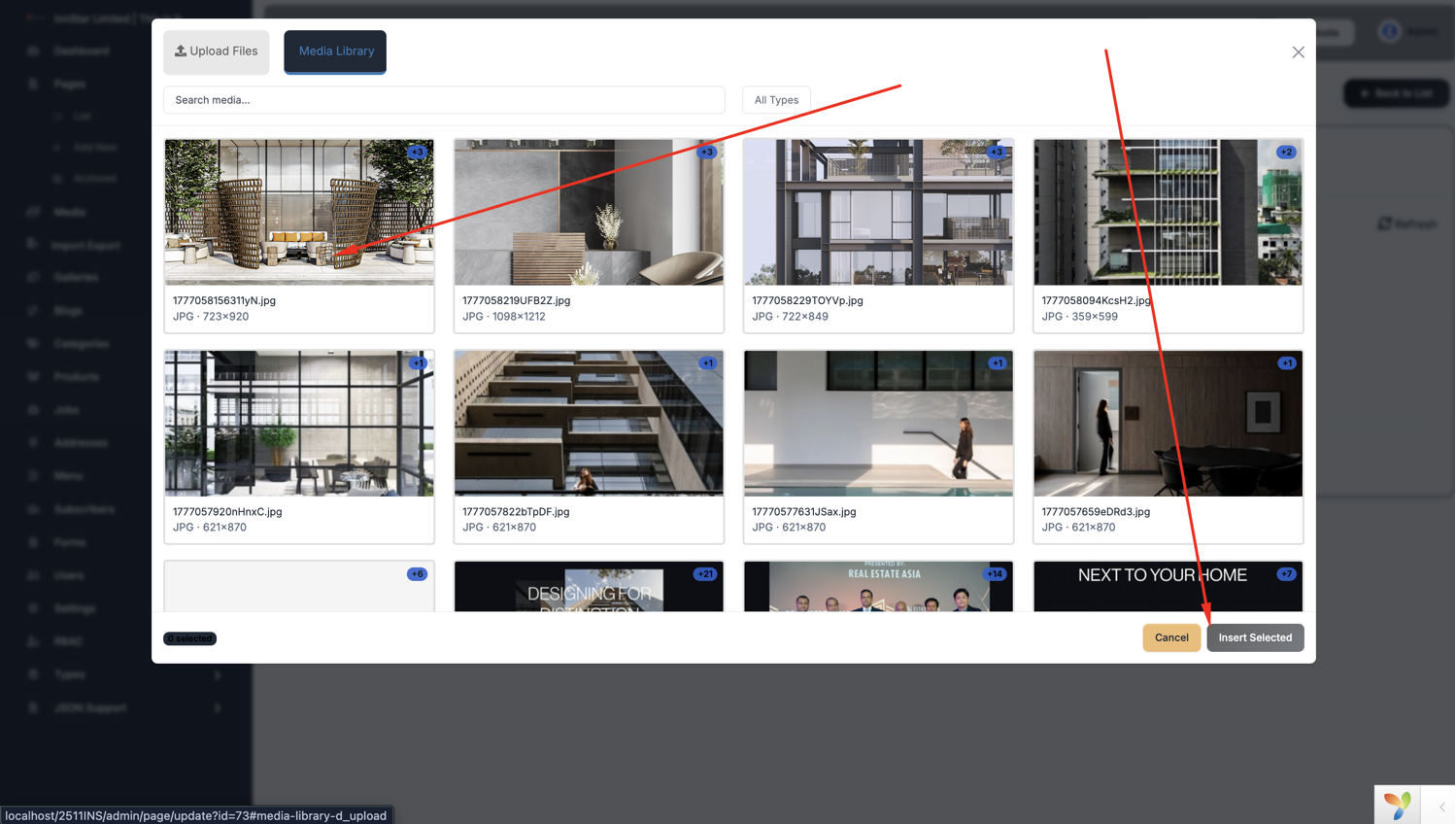Select thumbnail 1777058229TOYVp.jpg
Screen dimensions: 1456x824
pos(878,212)
